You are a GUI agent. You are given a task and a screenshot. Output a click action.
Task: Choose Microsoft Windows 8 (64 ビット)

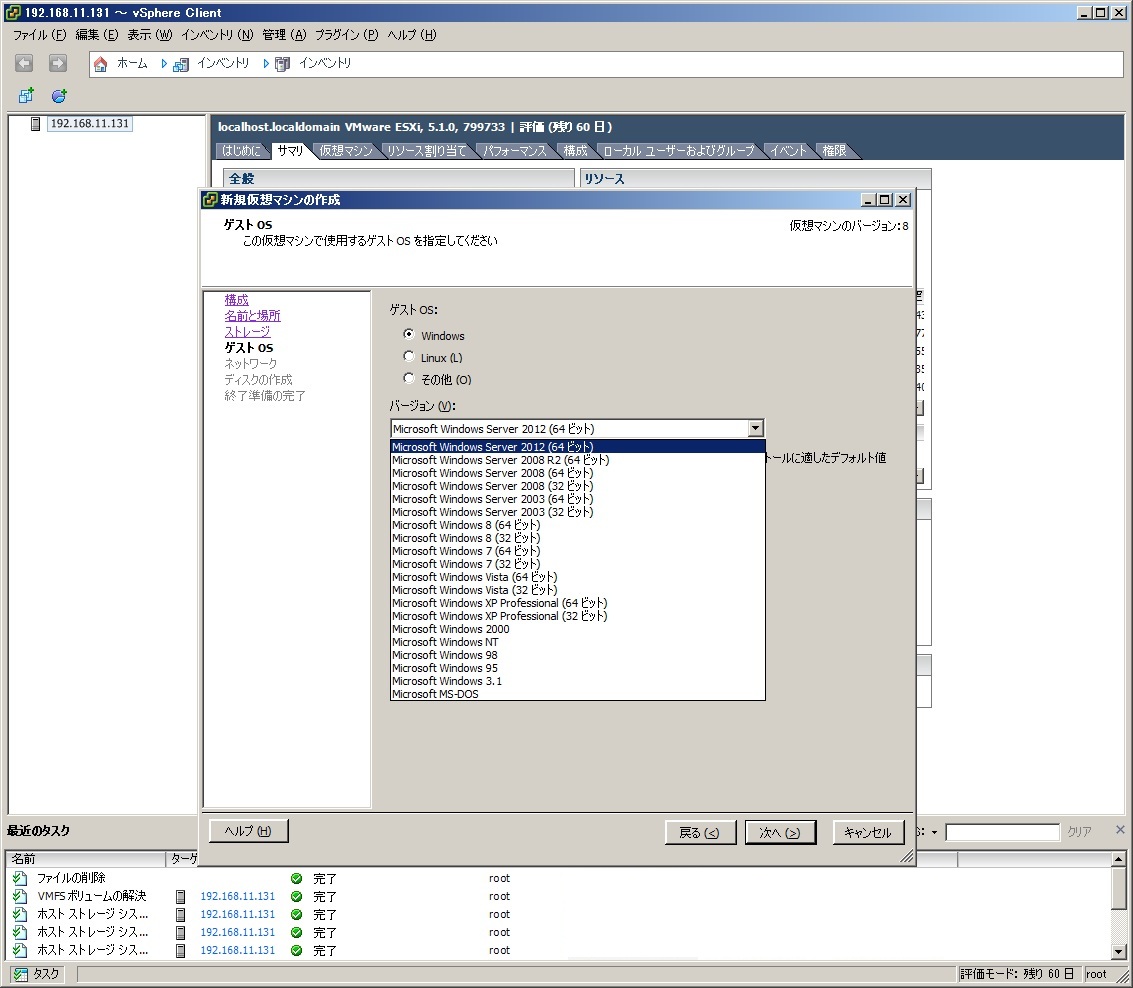coord(577,525)
